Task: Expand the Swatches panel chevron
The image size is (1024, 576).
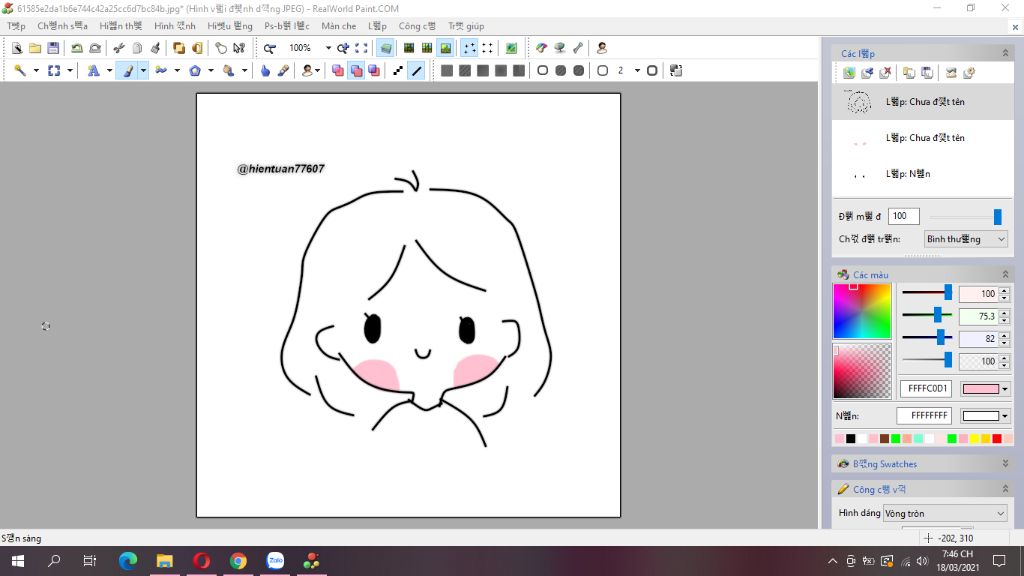Action: 1005,464
